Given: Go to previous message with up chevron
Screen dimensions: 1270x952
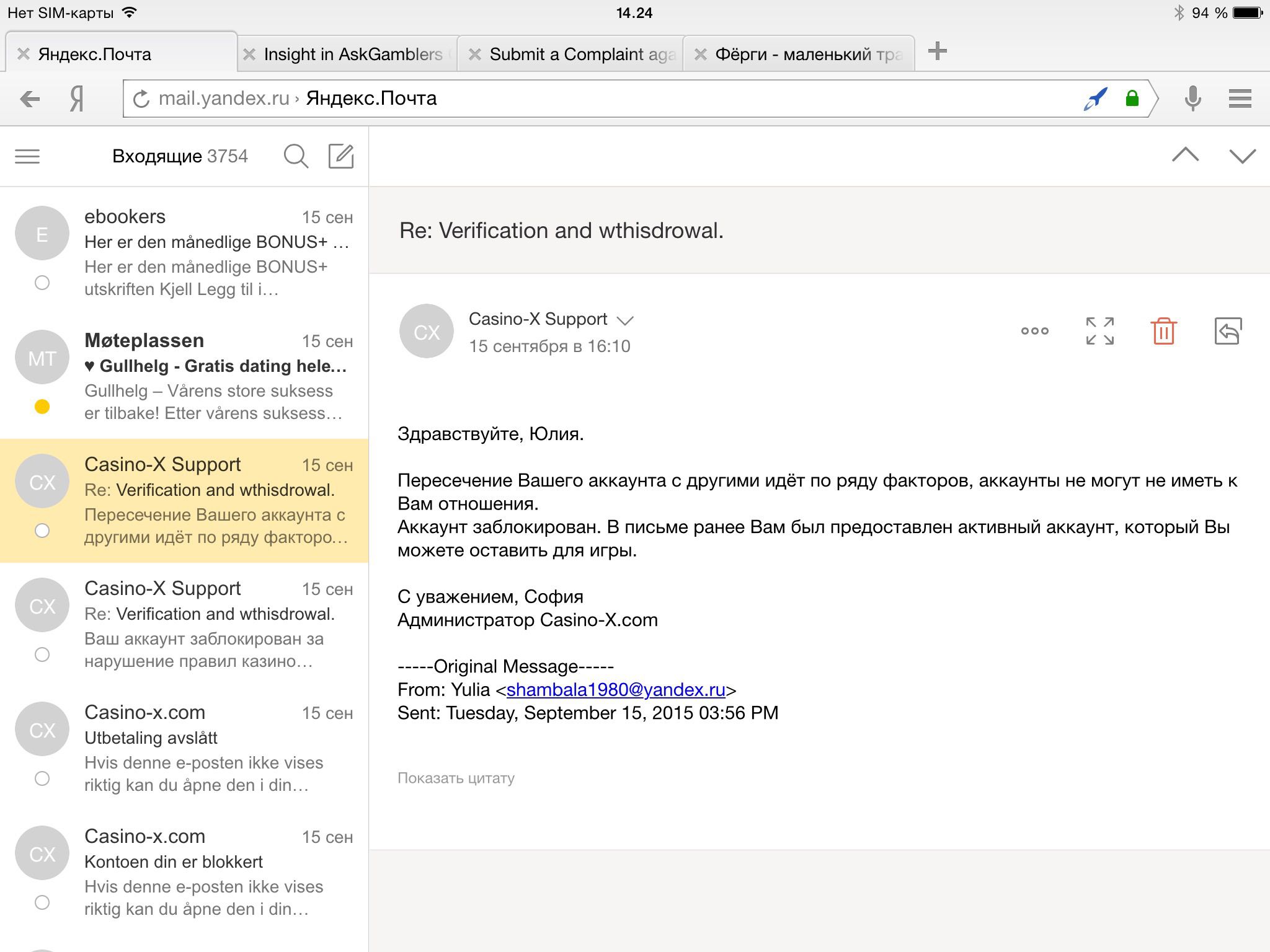Looking at the screenshot, I should (x=1185, y=155).
